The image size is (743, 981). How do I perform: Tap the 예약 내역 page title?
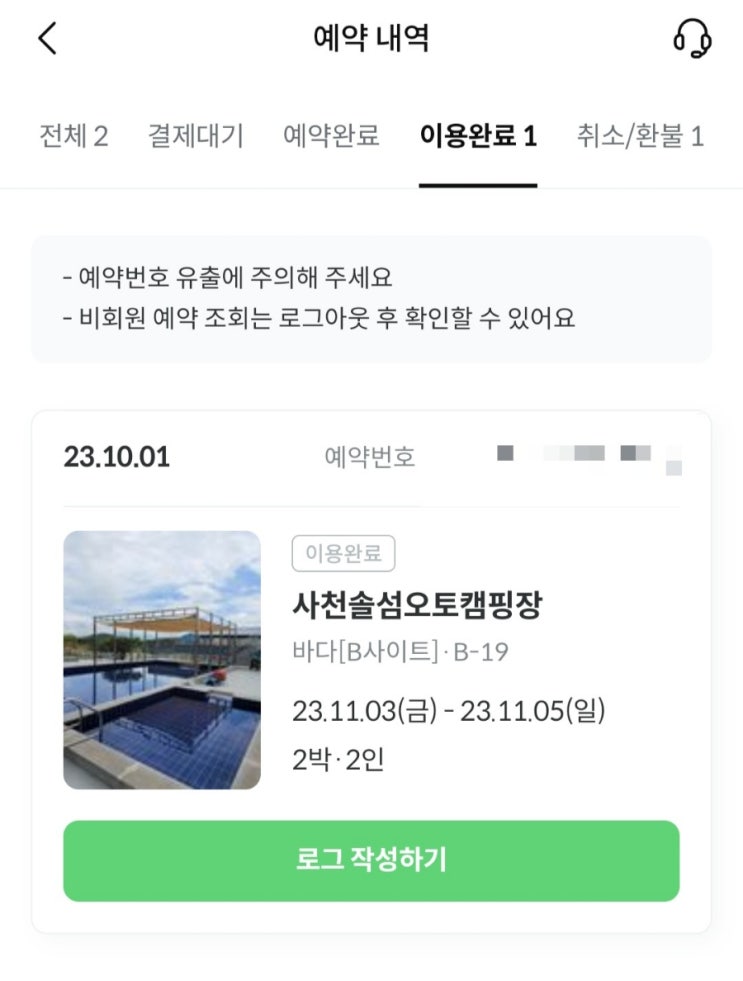point(371,39)
